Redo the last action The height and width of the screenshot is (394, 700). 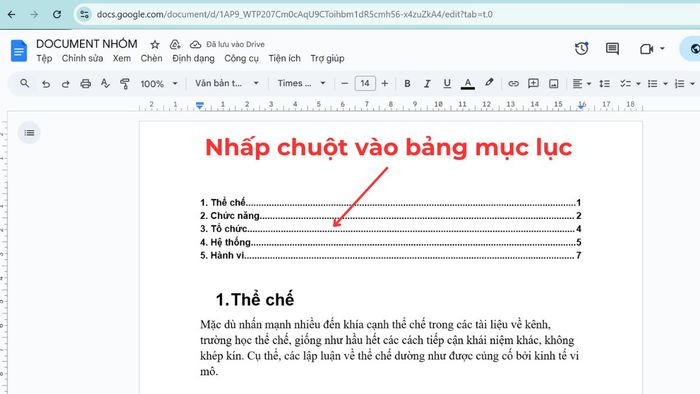pyautogui.click(x=65, y=84)
